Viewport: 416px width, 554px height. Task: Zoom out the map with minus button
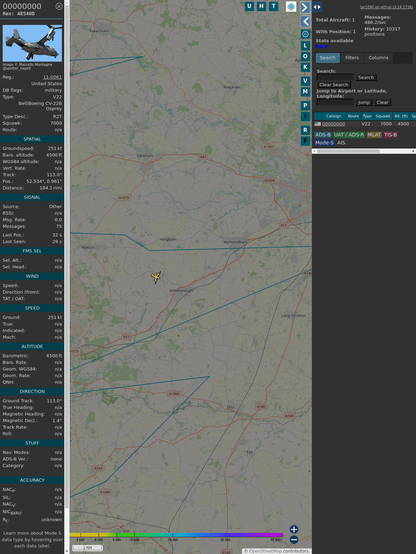coord(294,540)
